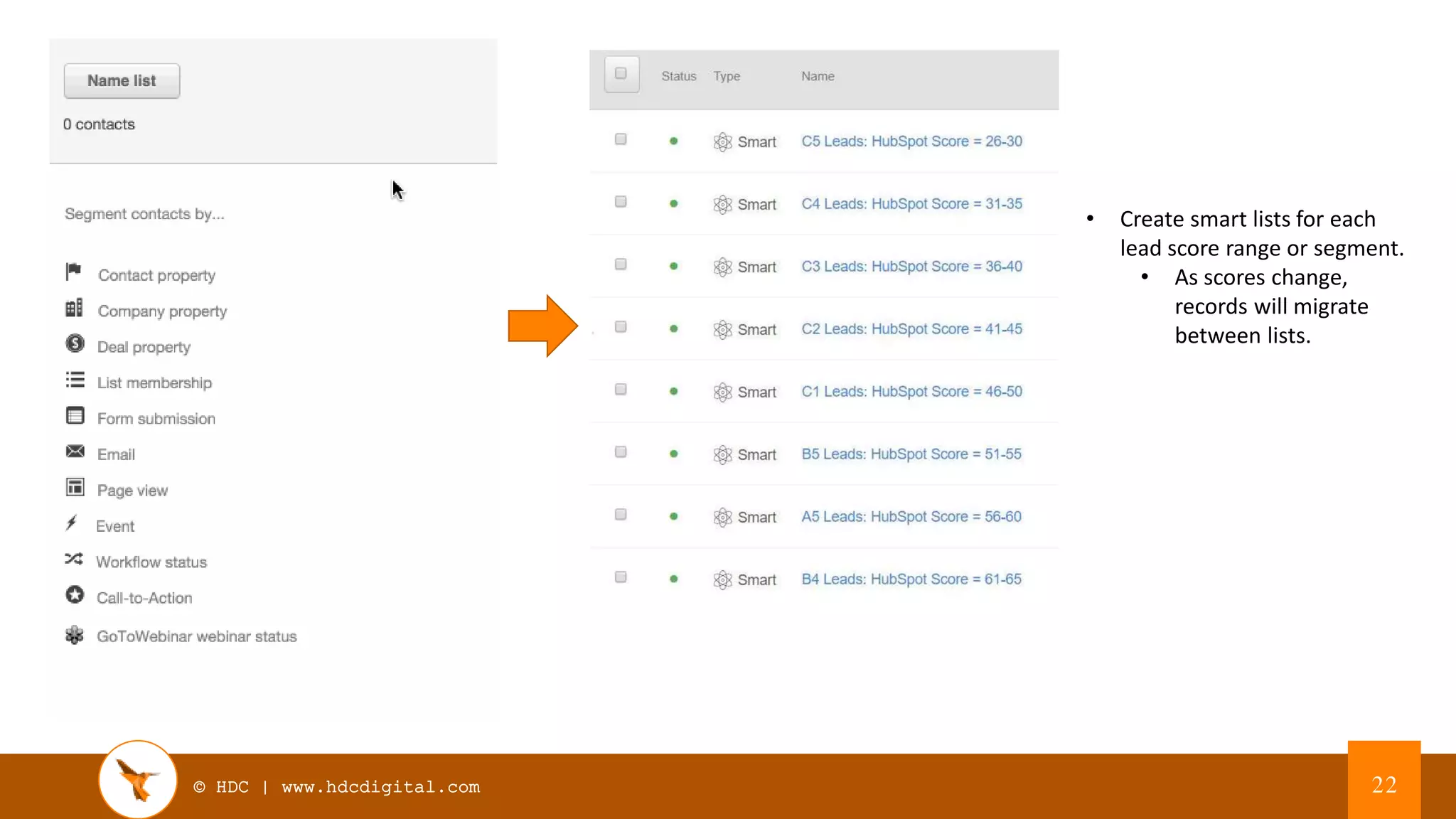Click the Smart atom icon for C3 Leads
This screenshot has width=1456, height=819.
722,267
